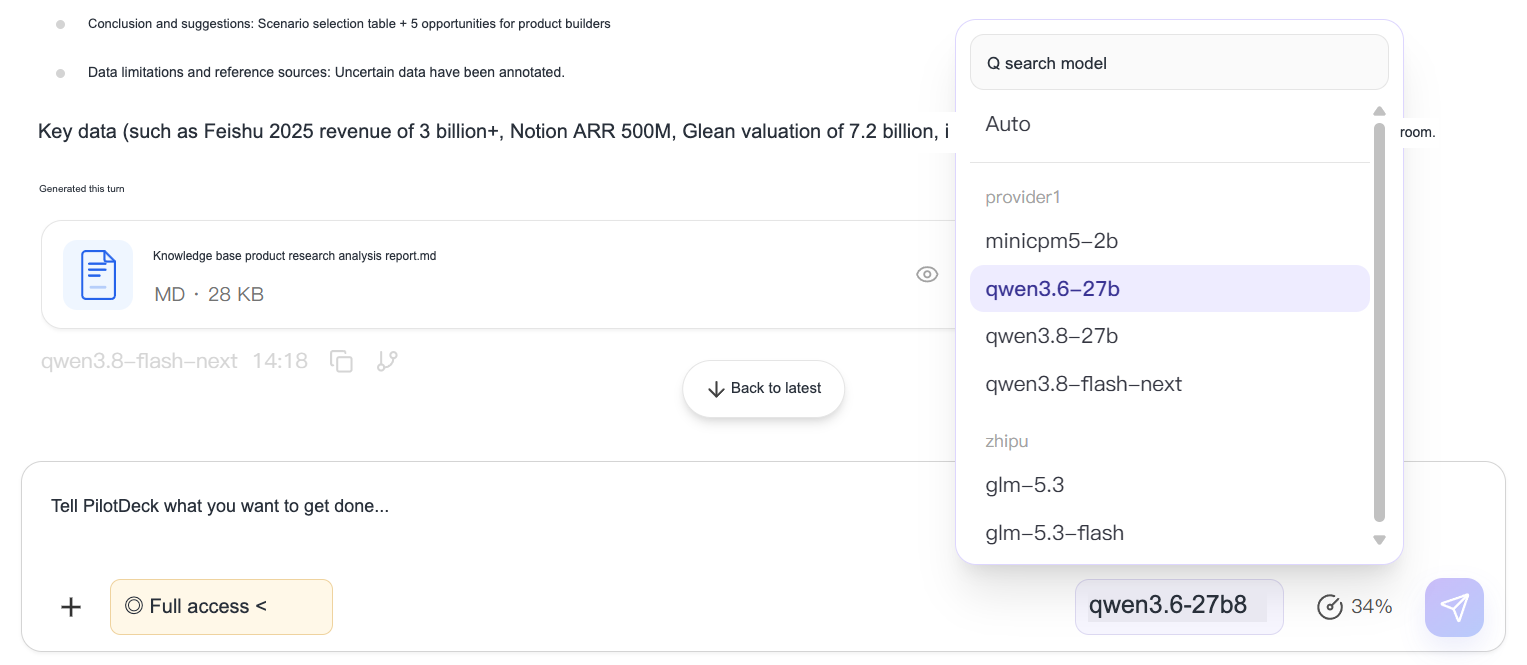Click the model list scroll-up arrow
Viewport: 1527px width, 665px height.
(1379, 111)
